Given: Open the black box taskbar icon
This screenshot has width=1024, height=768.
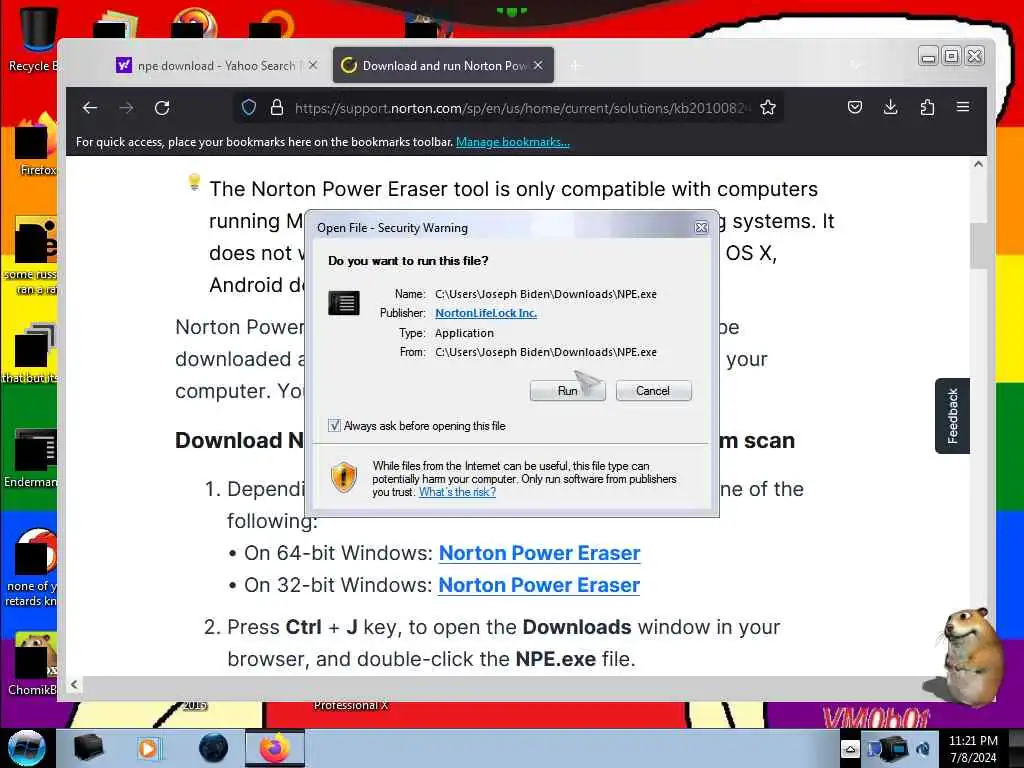Looking at the screenshot, I should point(88,748).
